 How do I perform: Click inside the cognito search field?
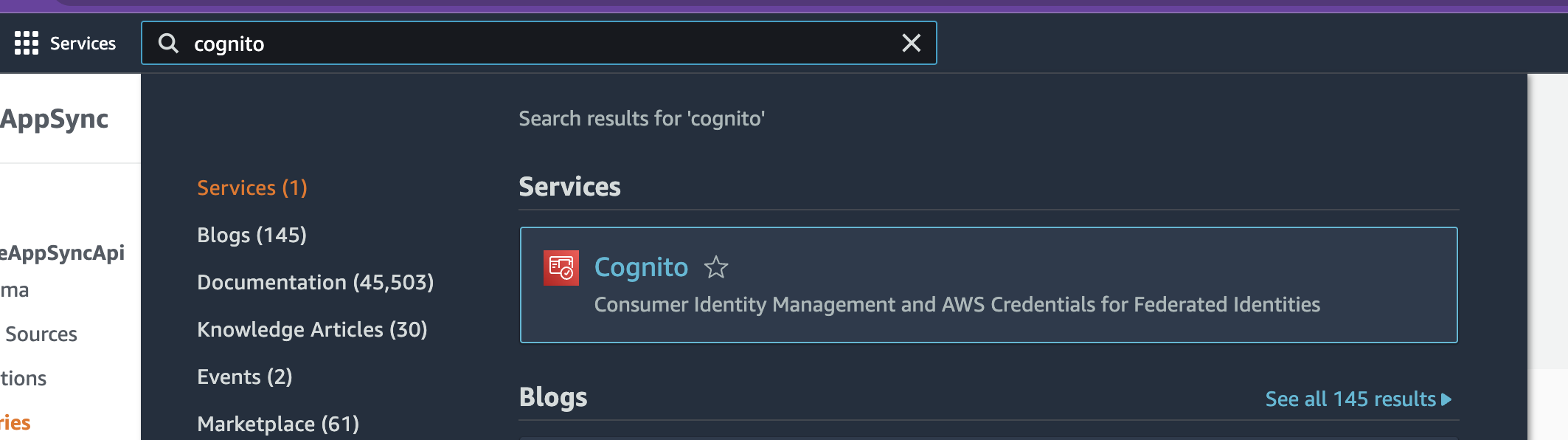coord(538,44)
